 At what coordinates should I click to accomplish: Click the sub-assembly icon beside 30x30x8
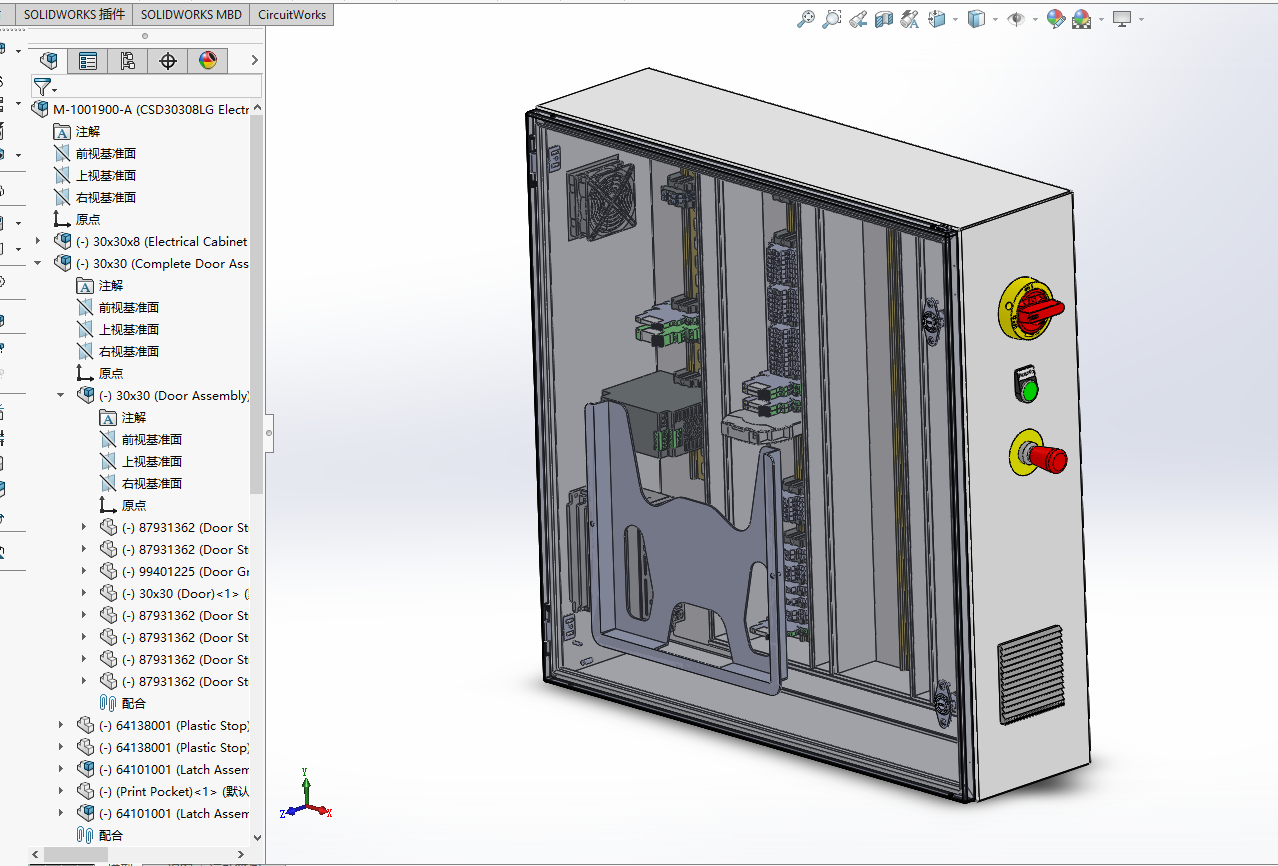[63, 241]
